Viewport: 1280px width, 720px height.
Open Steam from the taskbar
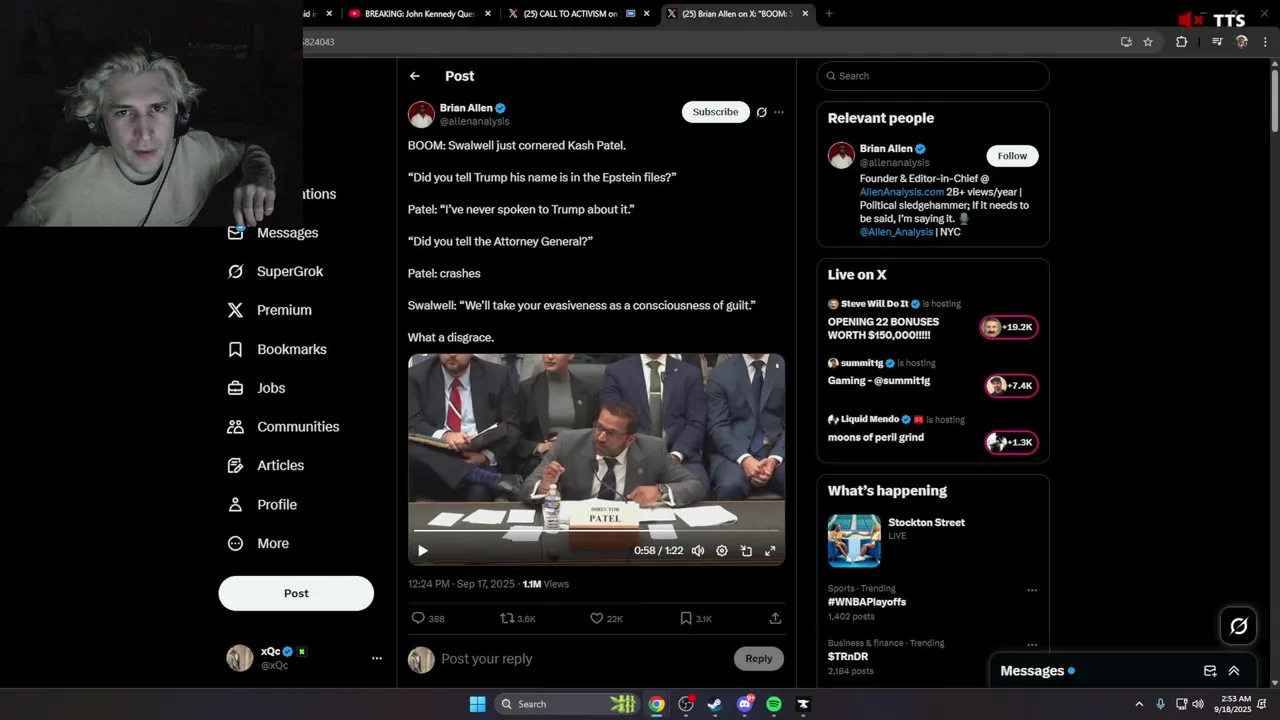715,704
